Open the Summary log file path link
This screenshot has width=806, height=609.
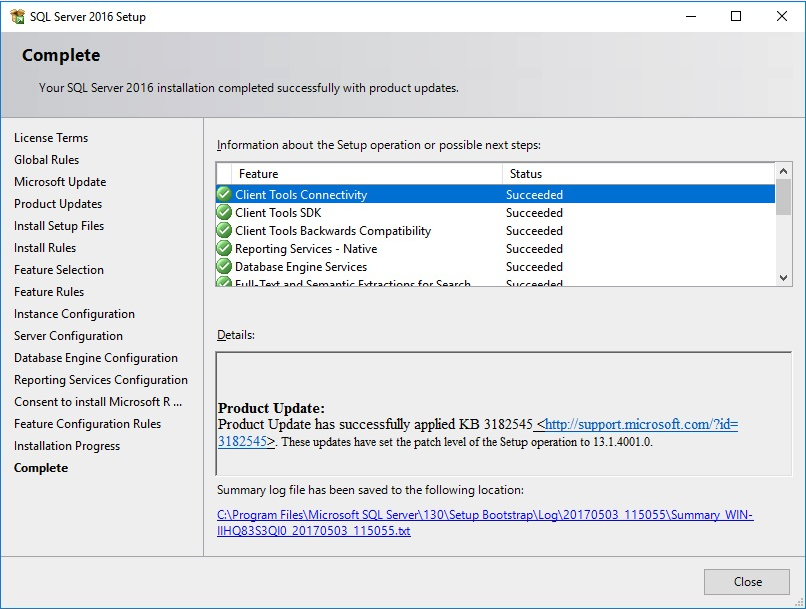point(485,523)
